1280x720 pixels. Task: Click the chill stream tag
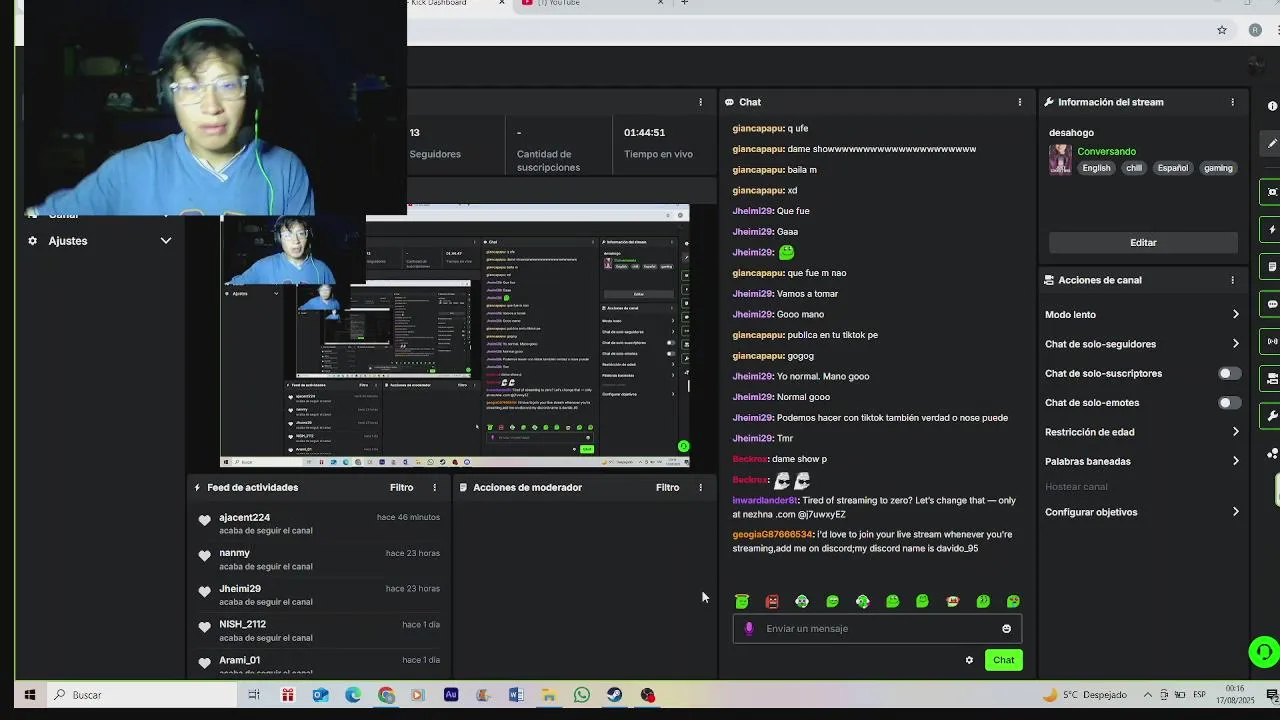point(1134,168)
